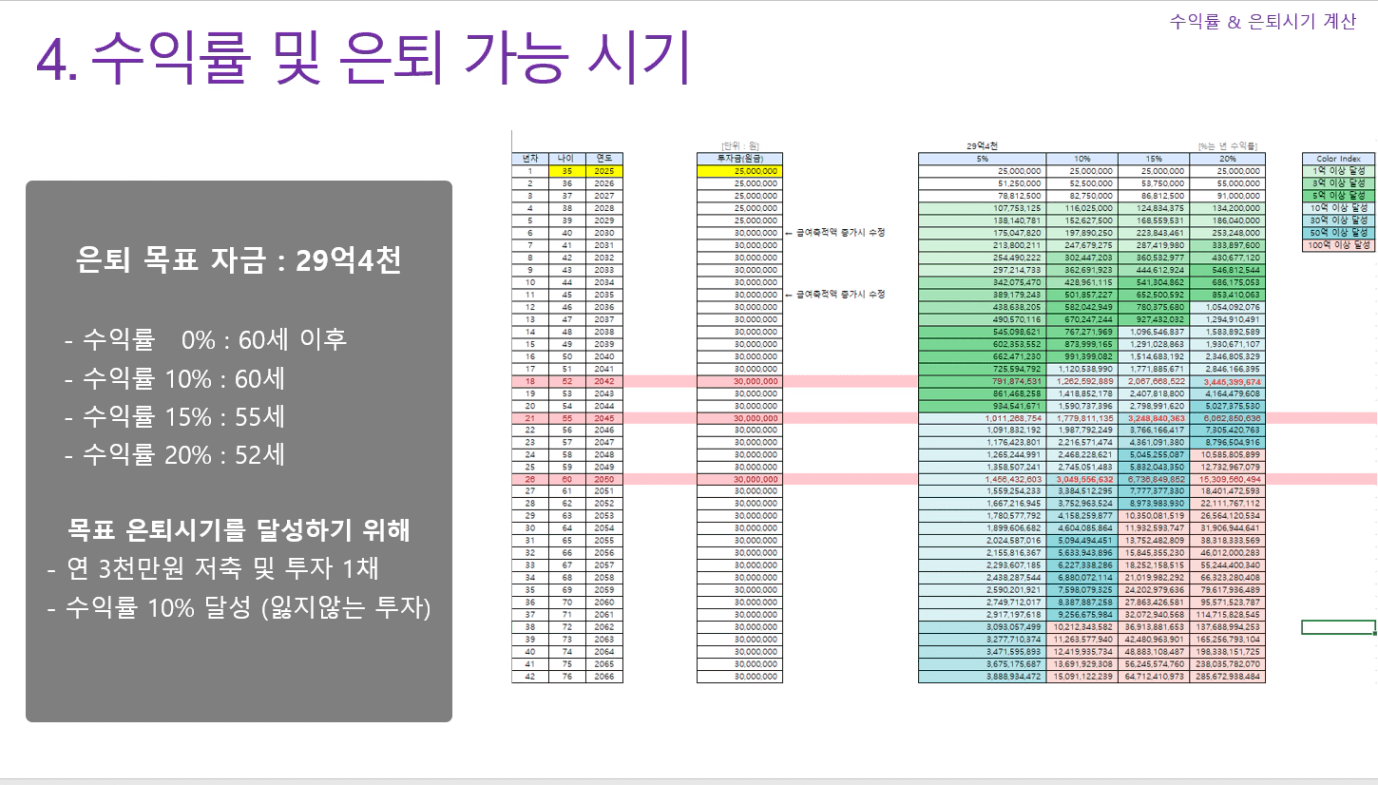Click the '[%는 년 수익률]' note above the table
The image size is (1378, 785).
tap(1227, 146)
